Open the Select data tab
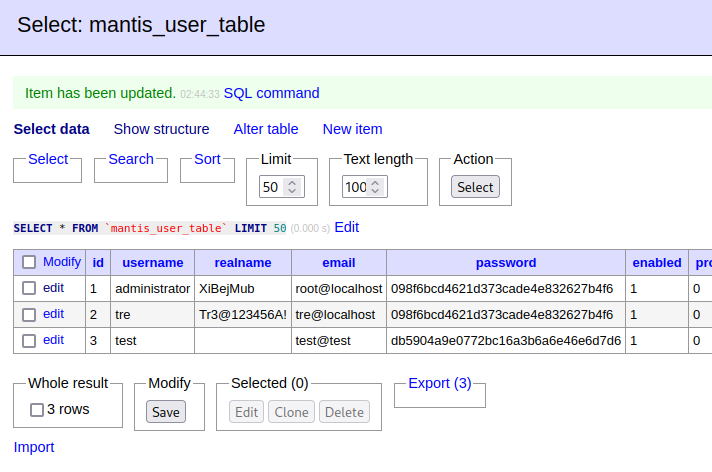Screen dimensions: 712x472 point(51,129)
